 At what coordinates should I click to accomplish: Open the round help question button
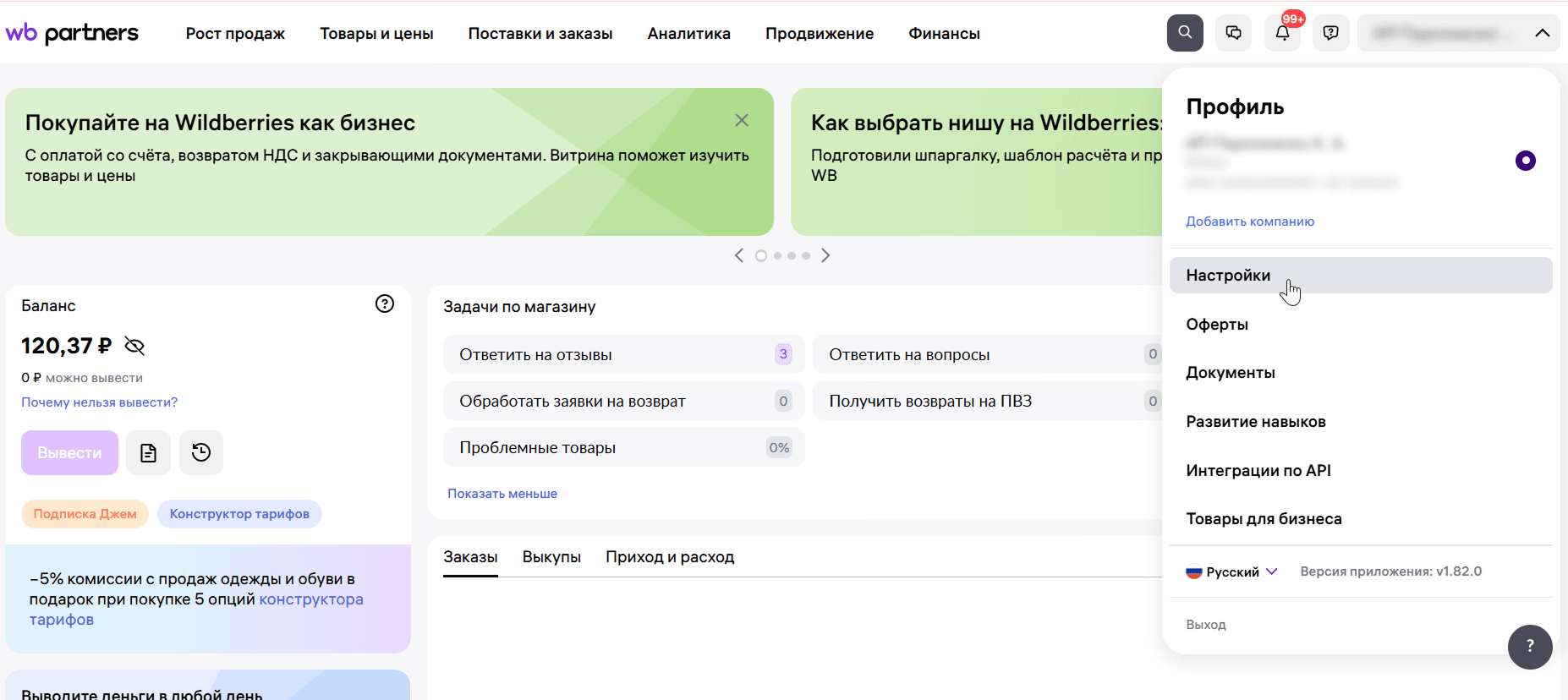[x=1530, y=647]
